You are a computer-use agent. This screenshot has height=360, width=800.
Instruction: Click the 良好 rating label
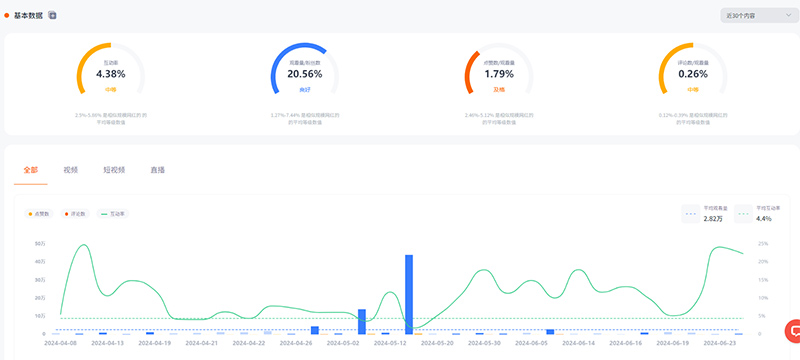pyautogui.click(x=305, y=90)
